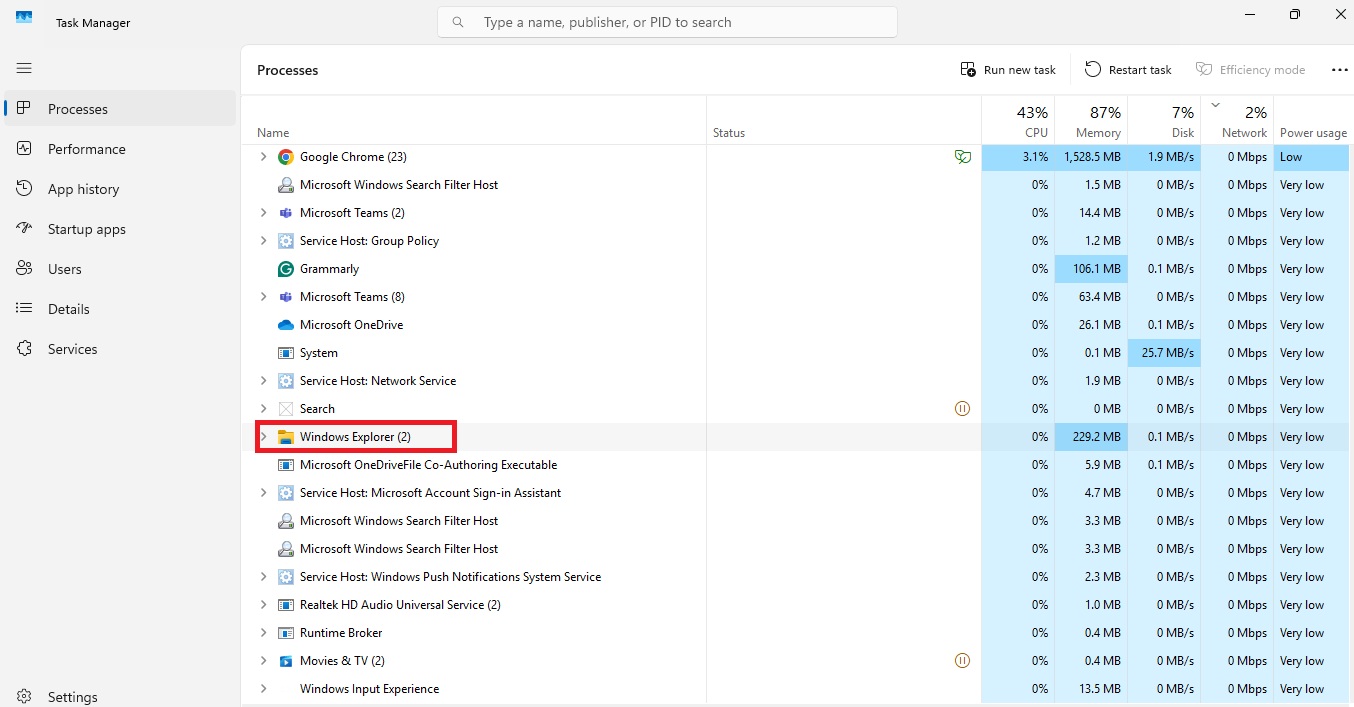Click the search magnifier icon in the search box

pyautogui.click(x=458, y=22)
